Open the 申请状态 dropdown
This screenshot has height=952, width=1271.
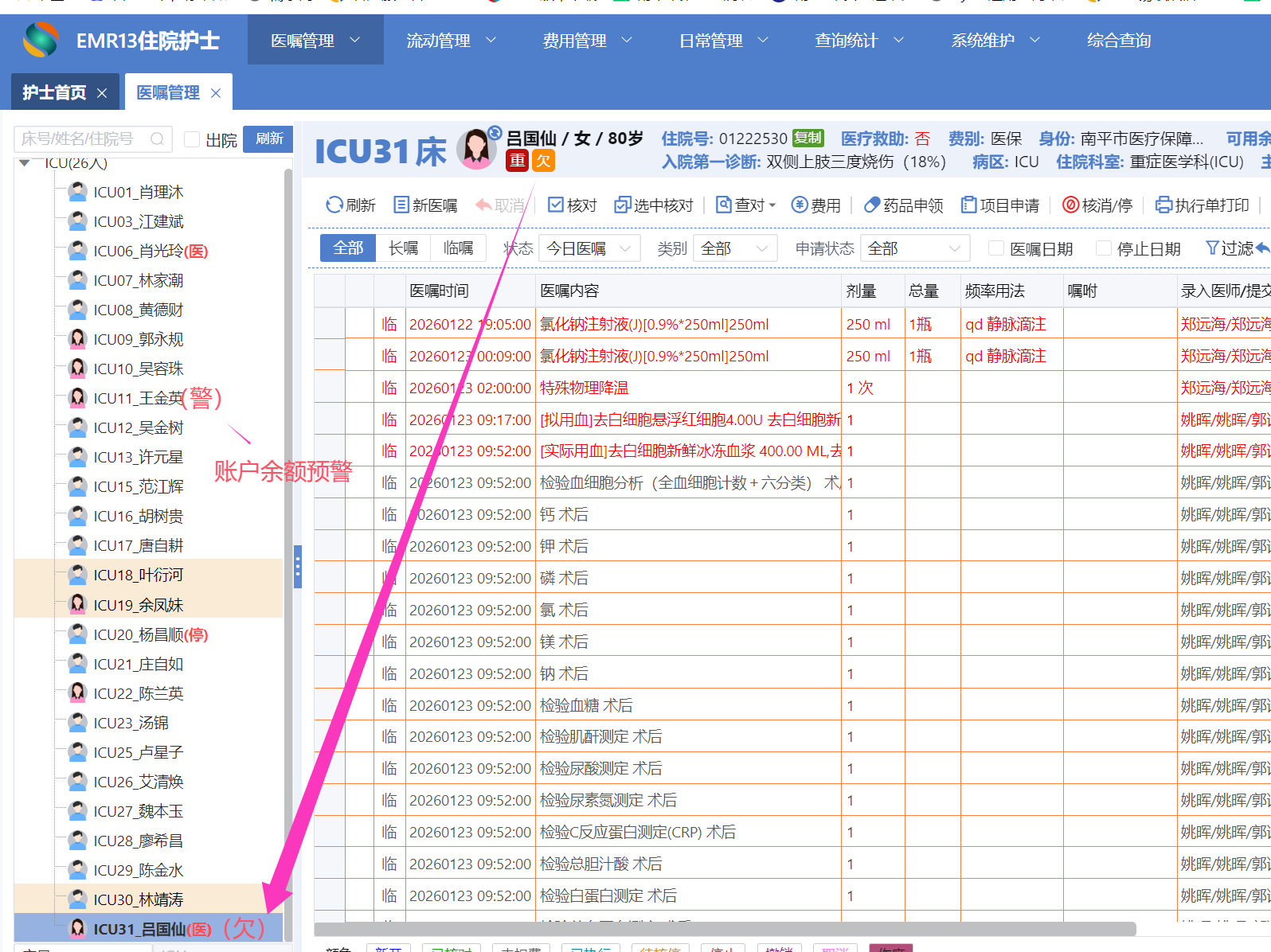point(915,249)
